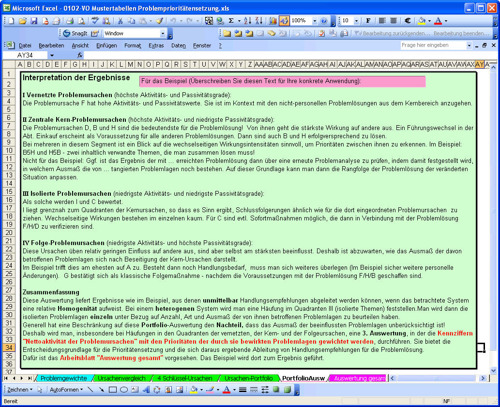Switch to the 4 Schlüssel-Ursachen sheet tab
The height and width of the screenshot is (407, 500).
pos(185,378)
